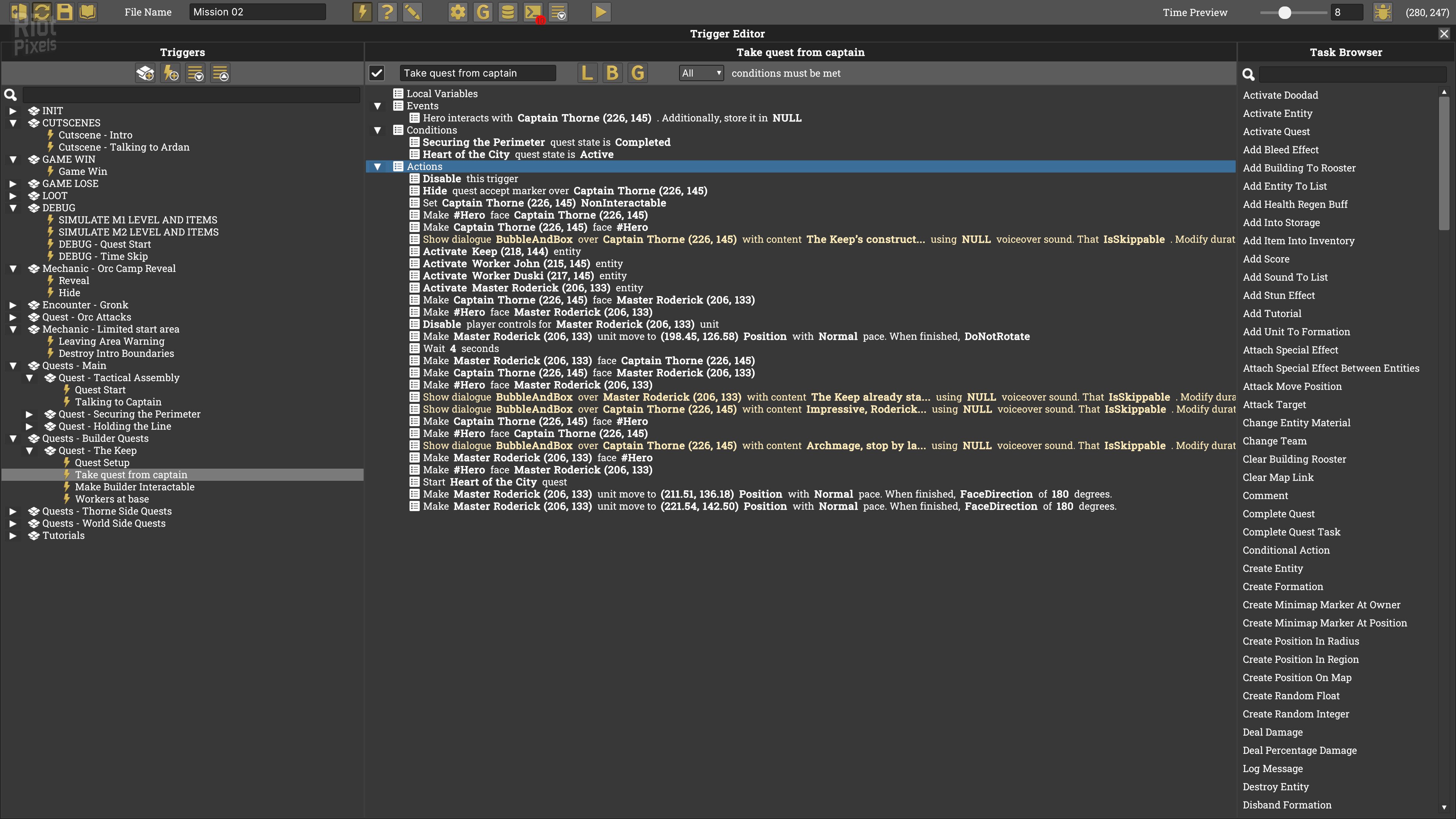1456x819 pixels.
Task: Create a new trigger folder in the Triggers panel
Action: 145,73
